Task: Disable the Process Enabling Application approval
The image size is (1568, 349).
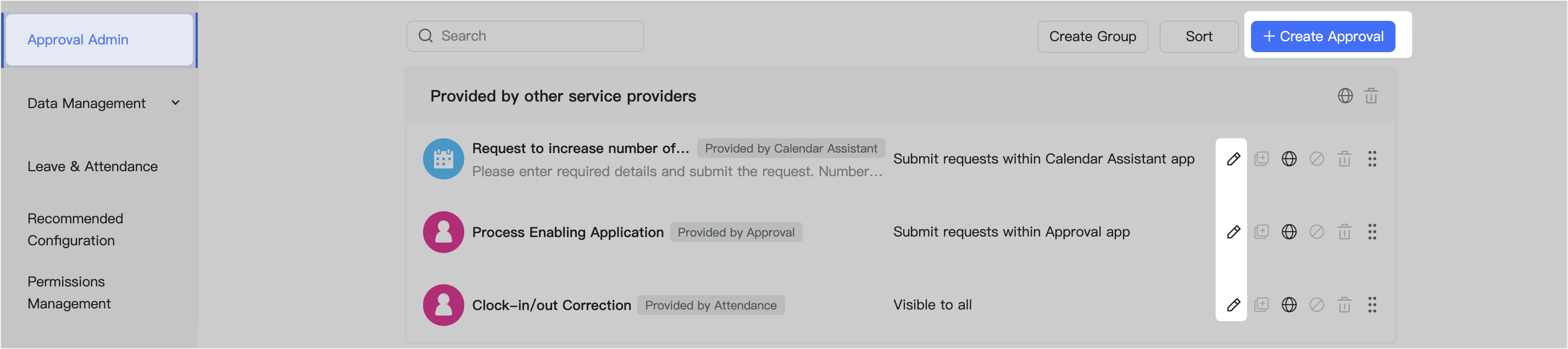Action: coord(1316,232)
